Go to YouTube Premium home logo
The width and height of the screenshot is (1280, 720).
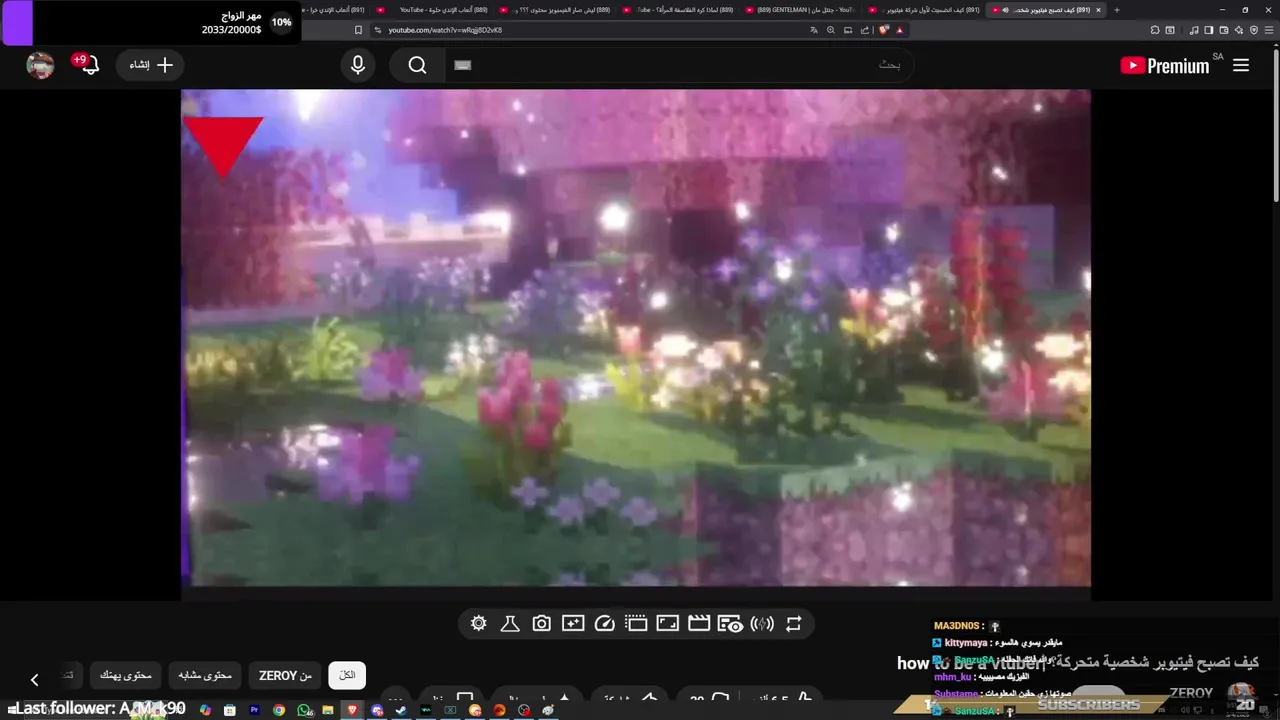(x=1165, y=65)
